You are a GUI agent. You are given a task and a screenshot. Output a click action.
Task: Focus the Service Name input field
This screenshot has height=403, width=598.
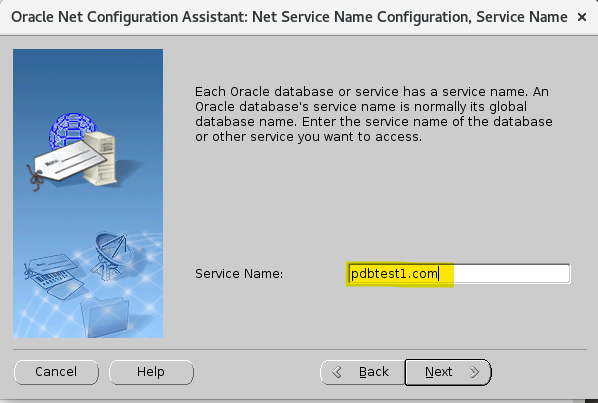coord(459,274)
